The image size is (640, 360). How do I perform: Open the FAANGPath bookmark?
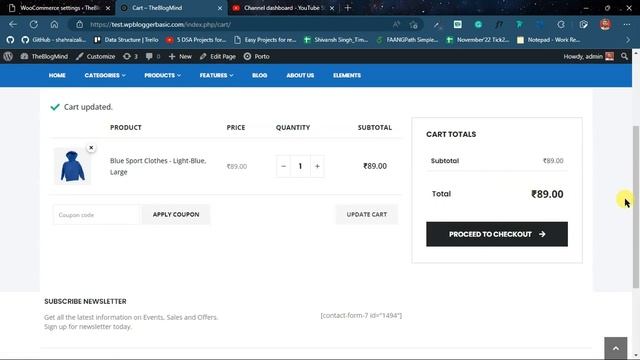pyautogui.click(x=408, y=40)
